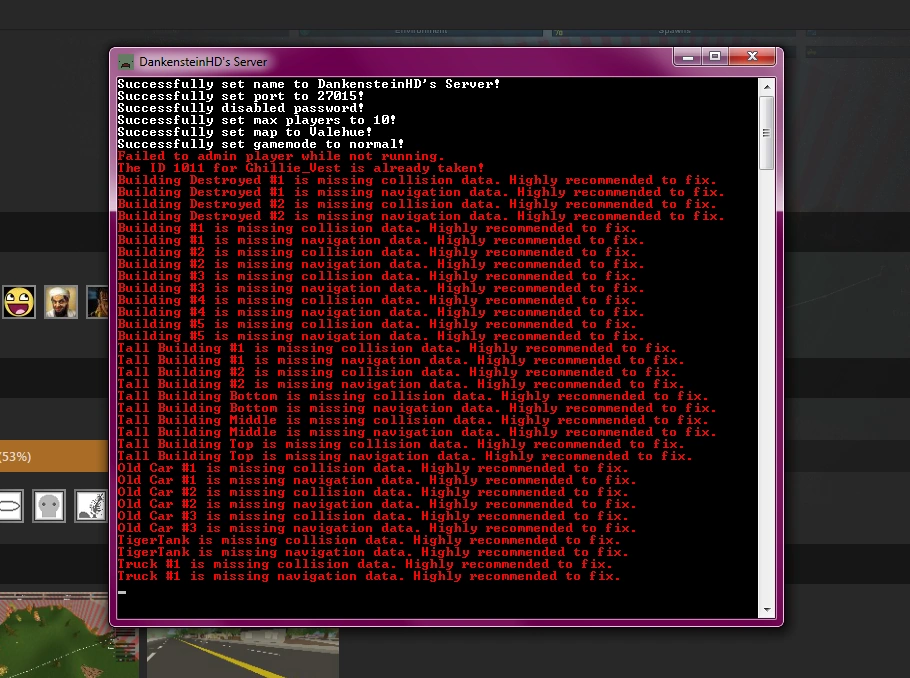This screenshot has width=910, height=678.
Task: Open the System section
Action: (674, 30)
